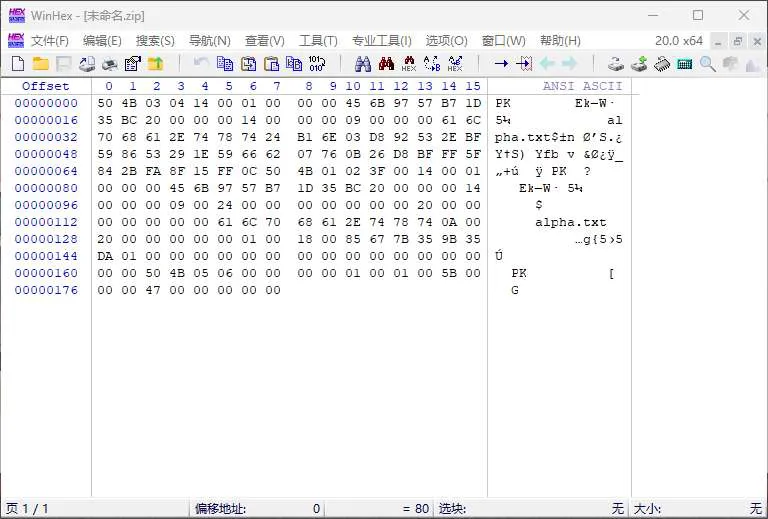Click offset row 00000160
The image size is (768, 519).
coord(46,273)
